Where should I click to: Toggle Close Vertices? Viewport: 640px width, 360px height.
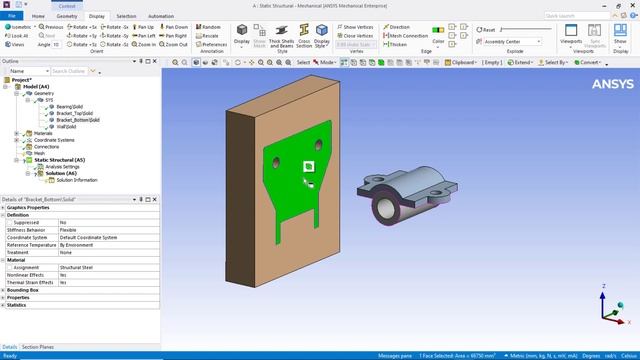click(355, 36)
